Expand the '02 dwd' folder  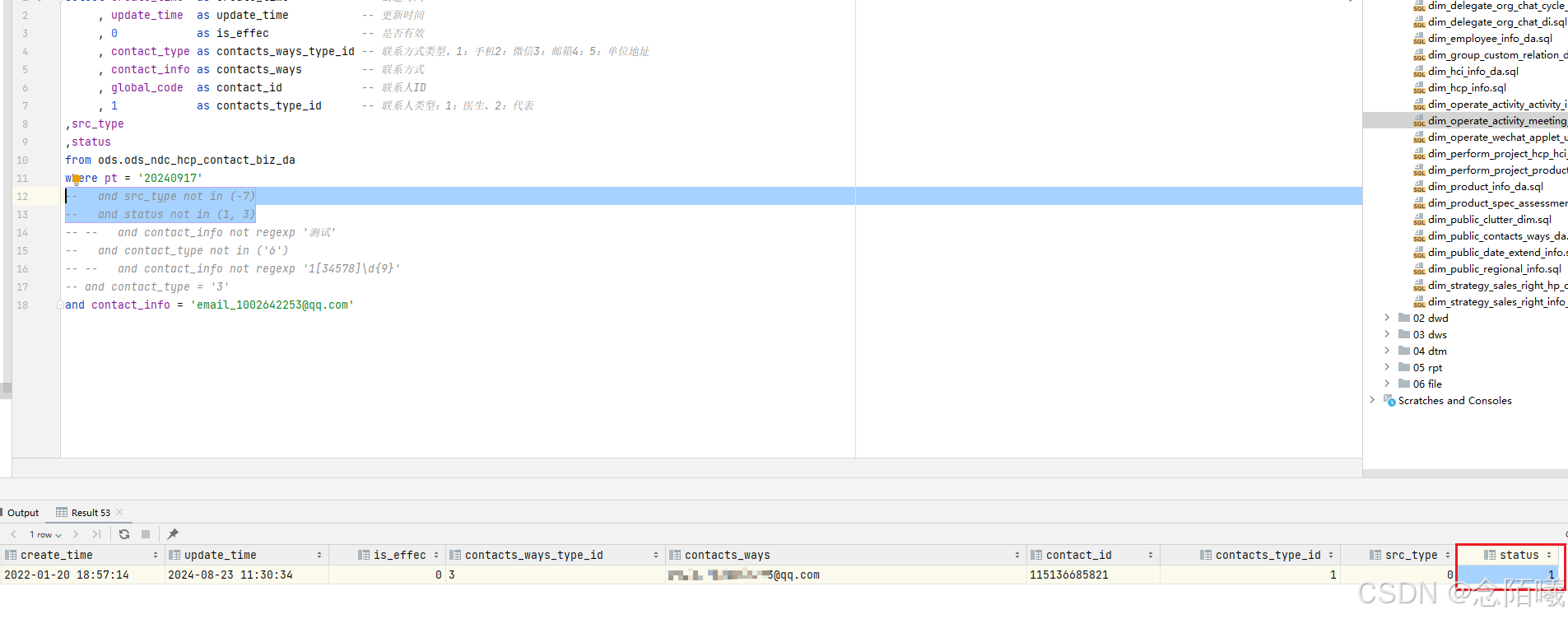click(1387, 318)
